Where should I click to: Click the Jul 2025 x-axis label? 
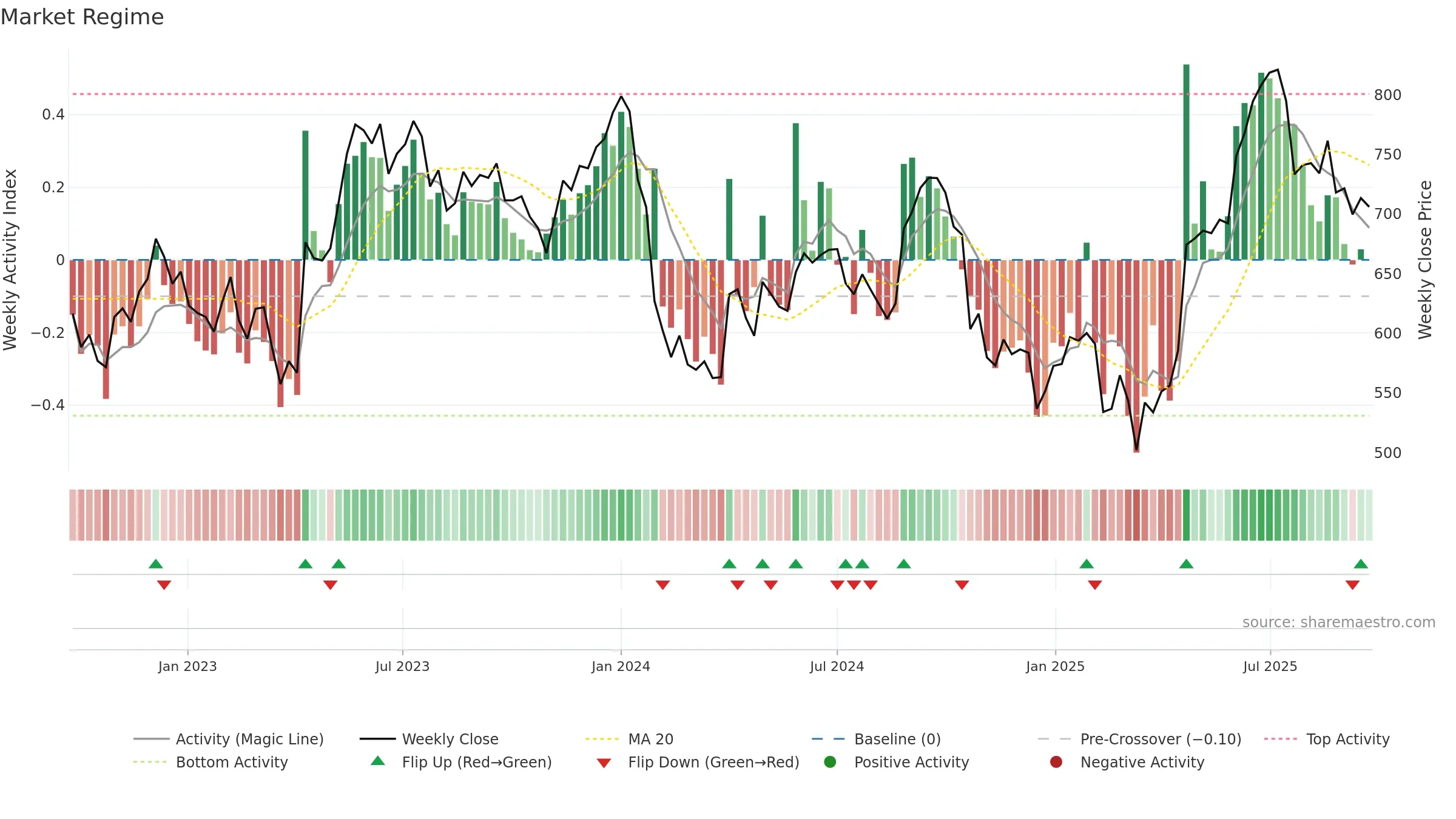coord(1270,666)
